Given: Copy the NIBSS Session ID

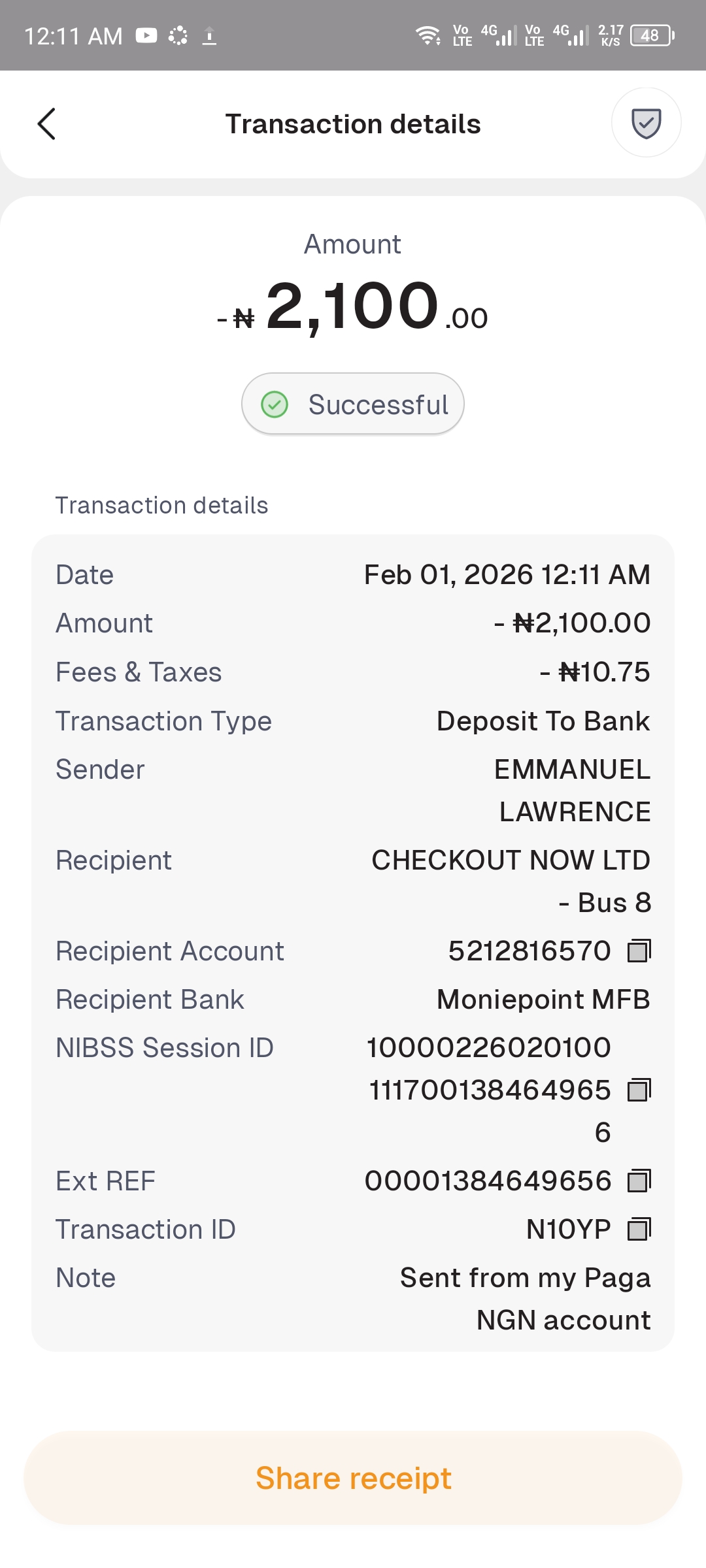Looking at the screenshot, I should click(639, 1090).
